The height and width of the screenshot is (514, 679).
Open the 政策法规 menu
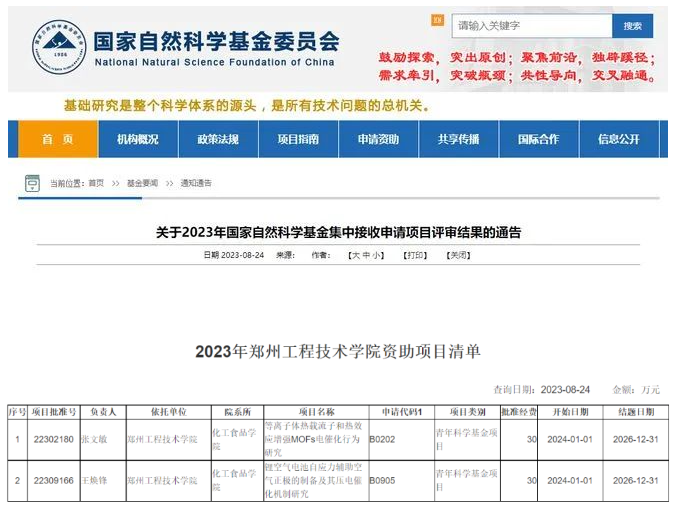(x=218, y=139)
